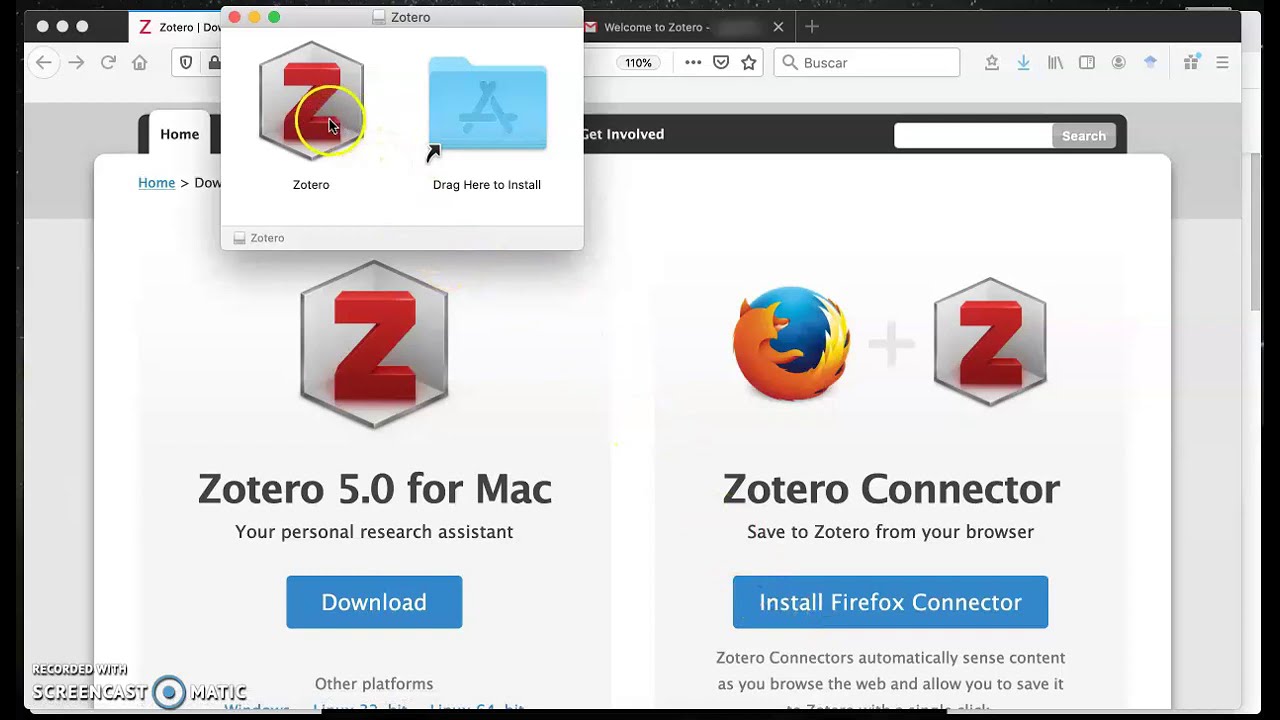Screen dimensions: 1280x720
Task: Open a new Firefox tab
Action: (812, 27)
